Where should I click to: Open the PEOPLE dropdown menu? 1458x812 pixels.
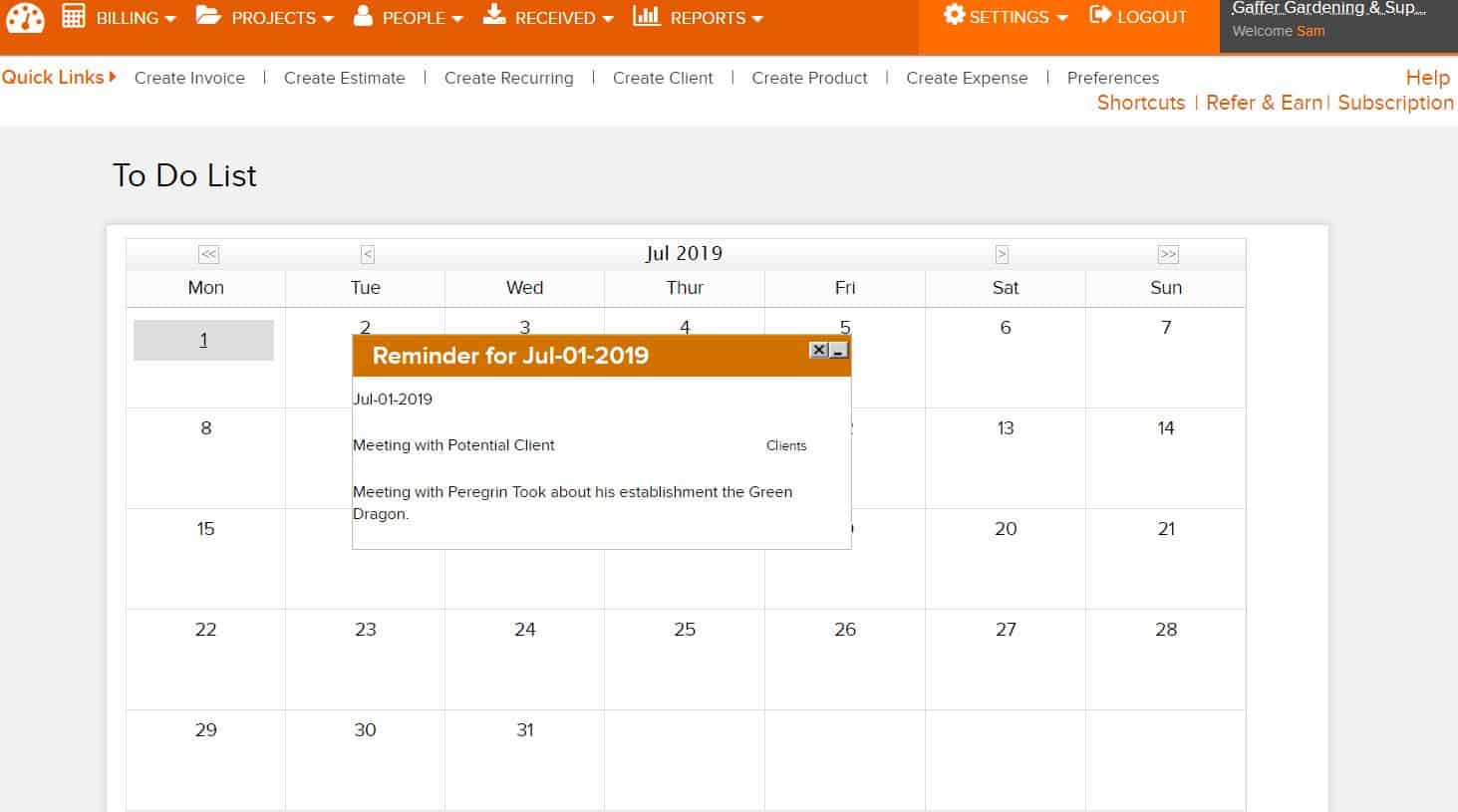click(x=409, y=17)
